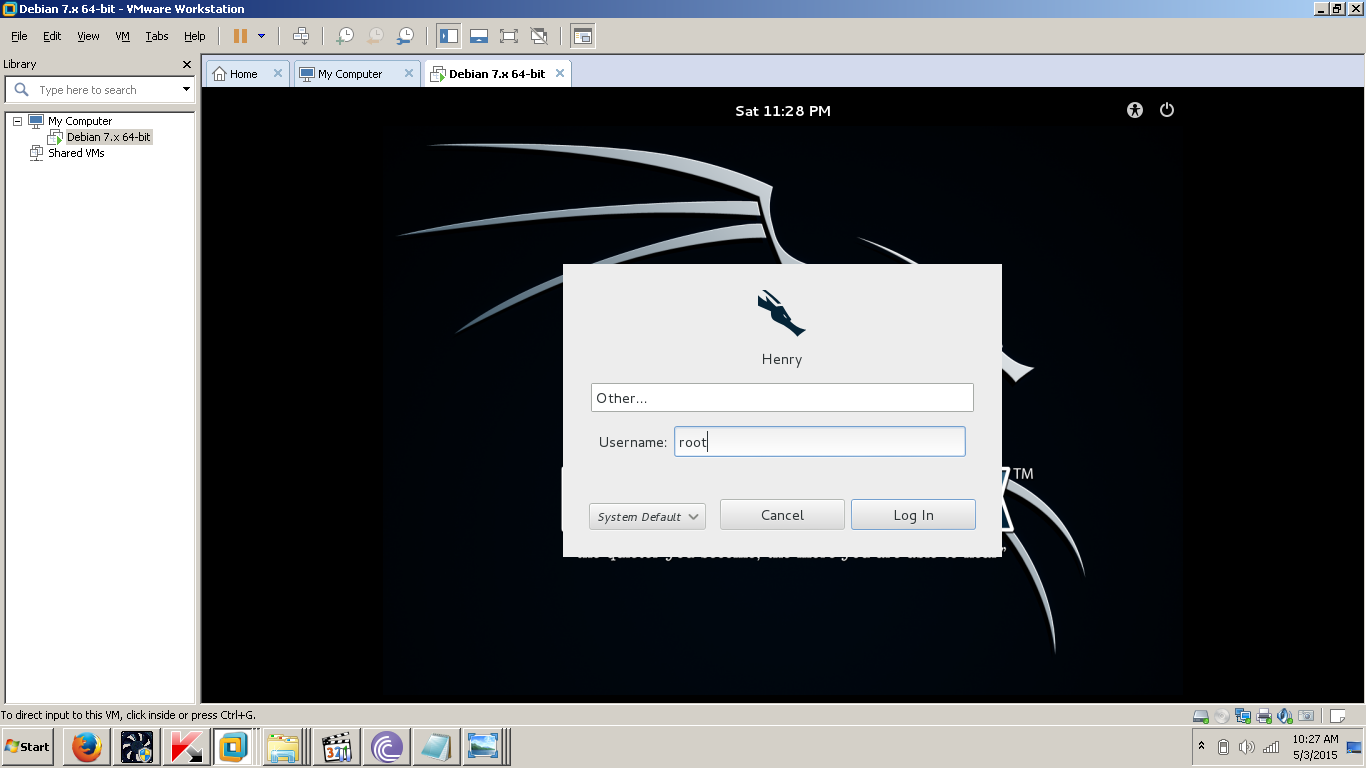
Task: Open the Tabs menu
Action: point(157,36)
